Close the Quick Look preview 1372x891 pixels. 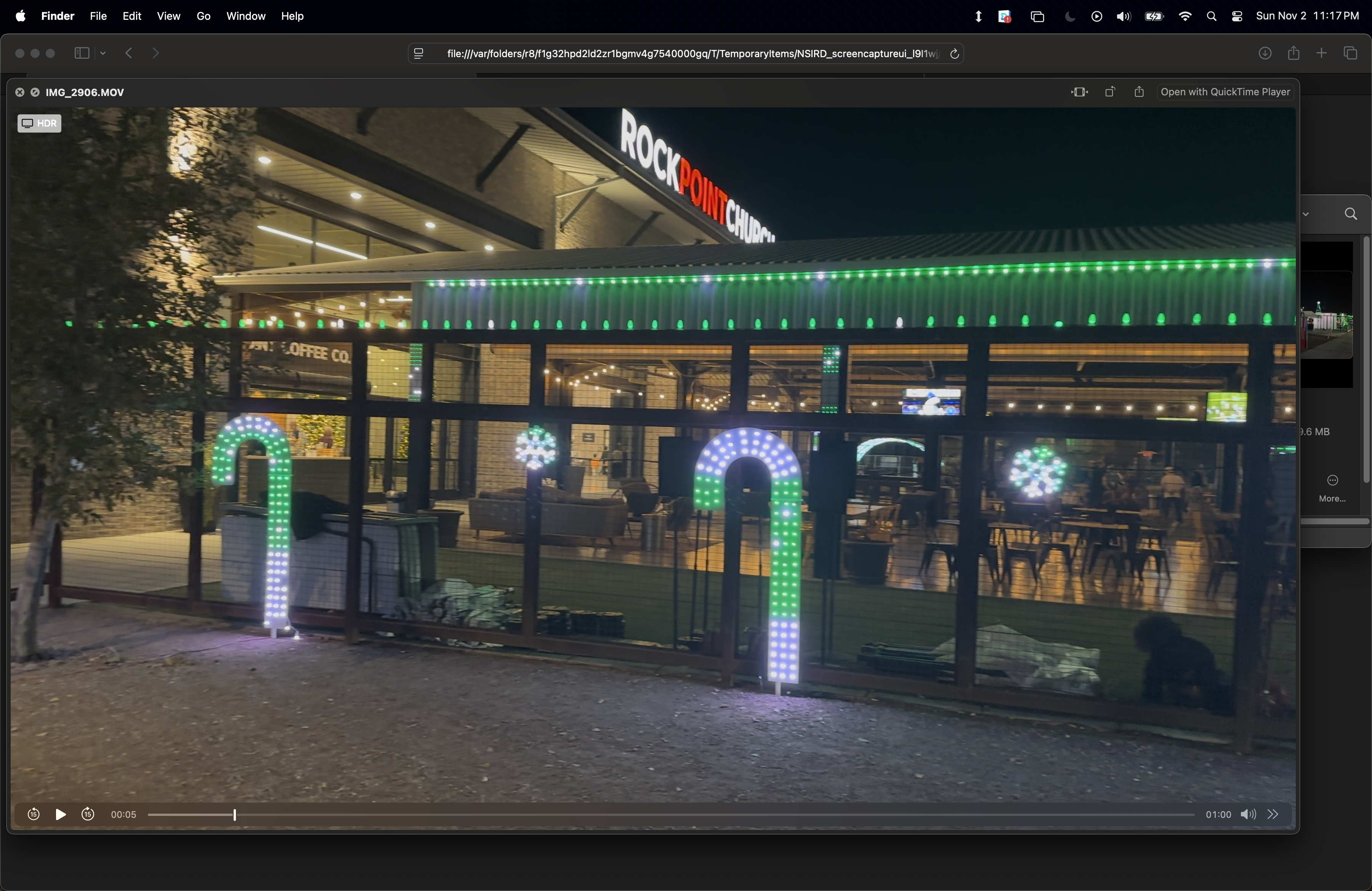(x=19, y=92)
